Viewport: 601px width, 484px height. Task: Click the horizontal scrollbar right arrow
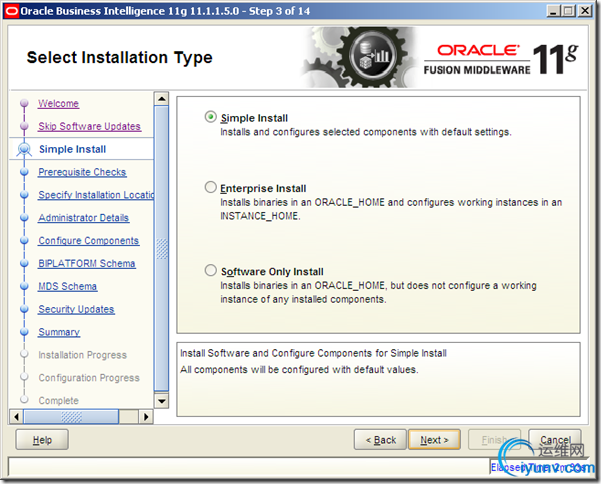(x=146, y=417)
